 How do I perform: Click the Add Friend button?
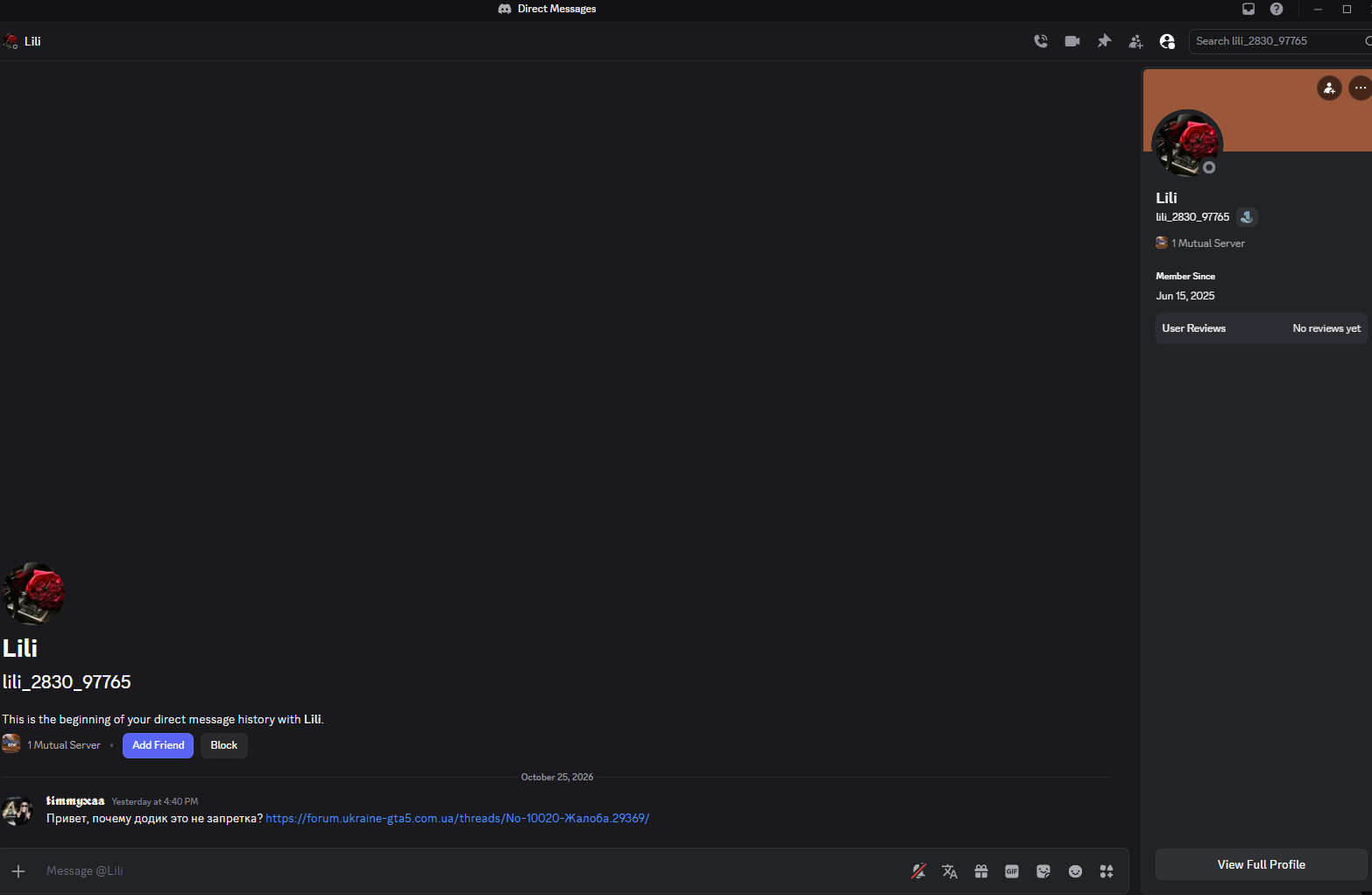158,745
